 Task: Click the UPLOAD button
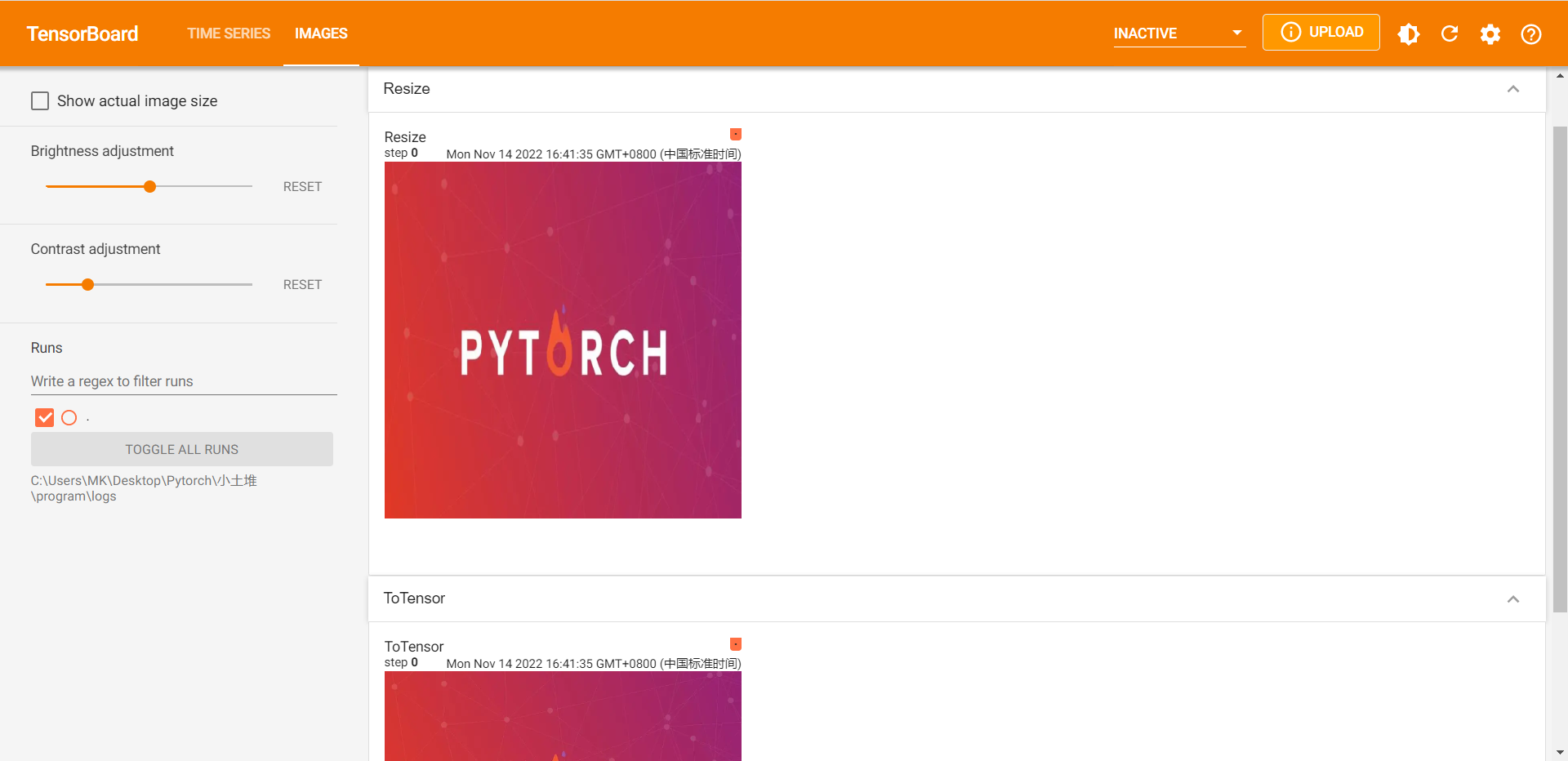point(1321,32)
